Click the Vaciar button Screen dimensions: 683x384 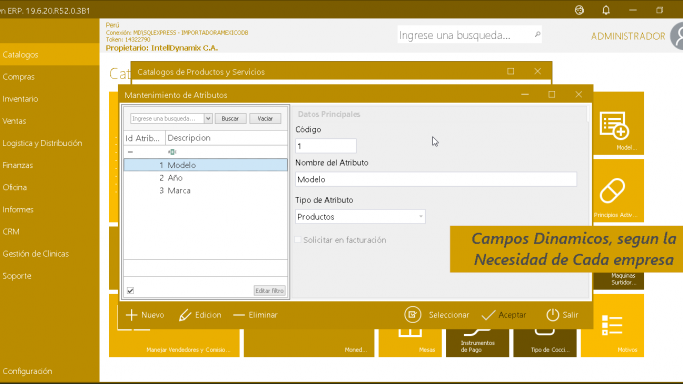coord(265,118)
